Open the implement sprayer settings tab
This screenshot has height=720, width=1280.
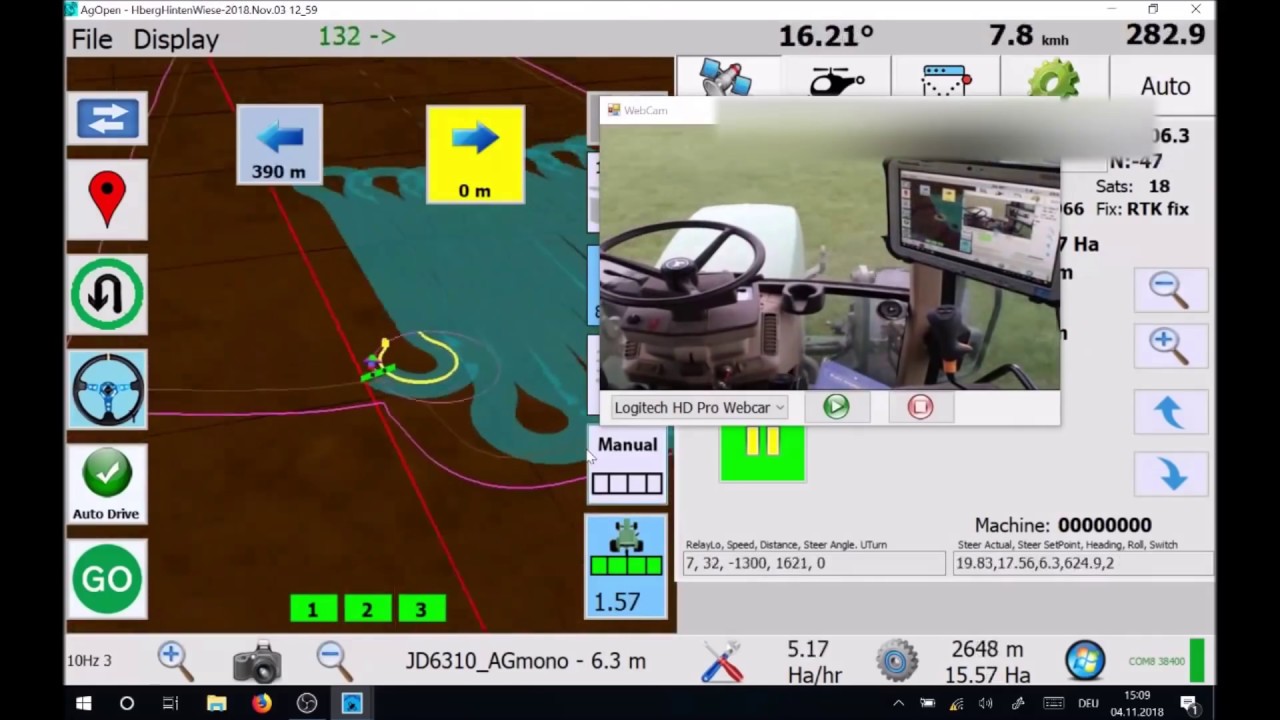946,78
